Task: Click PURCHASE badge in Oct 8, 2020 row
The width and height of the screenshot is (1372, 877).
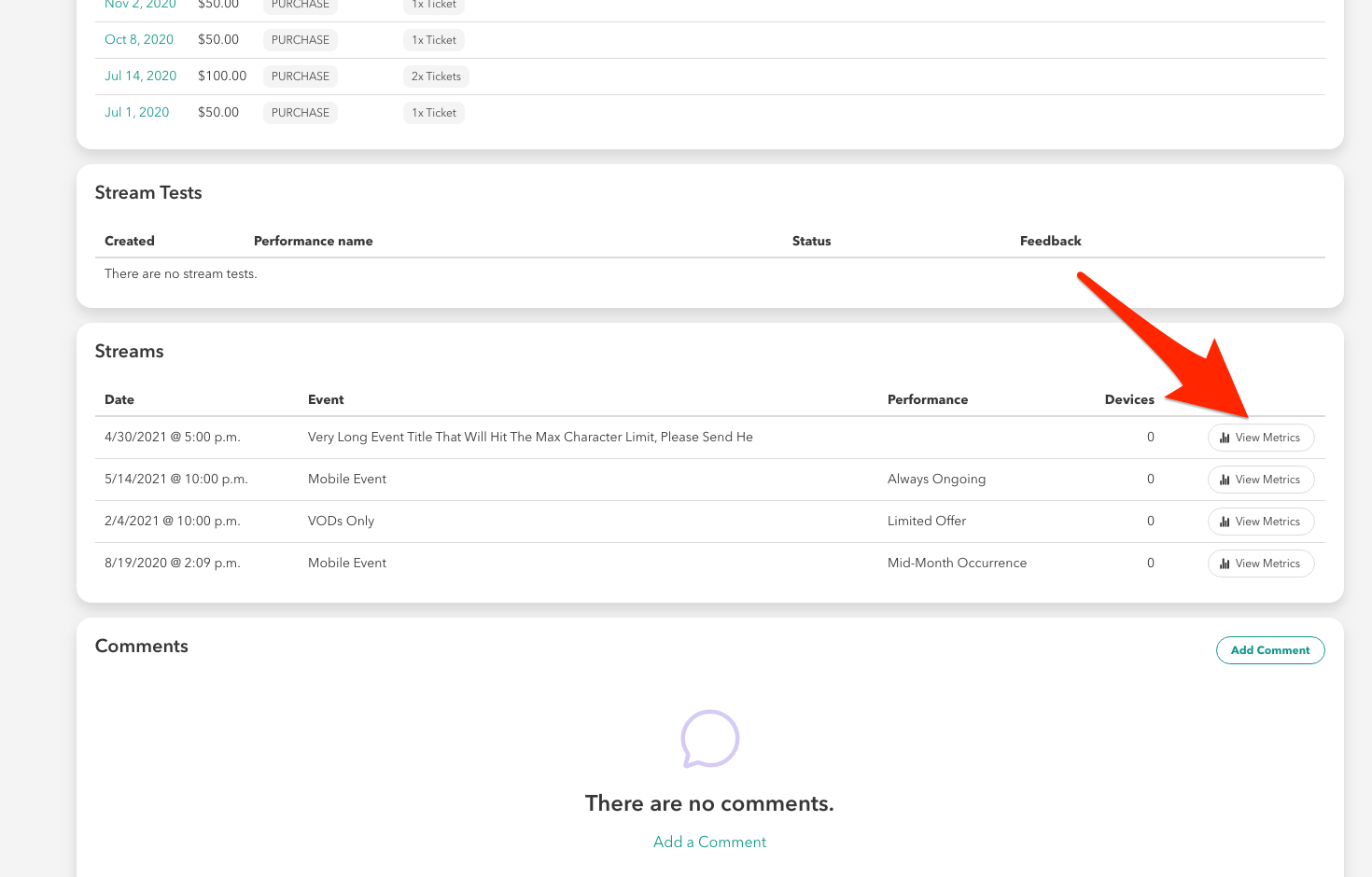Action: tap(301, 40)
